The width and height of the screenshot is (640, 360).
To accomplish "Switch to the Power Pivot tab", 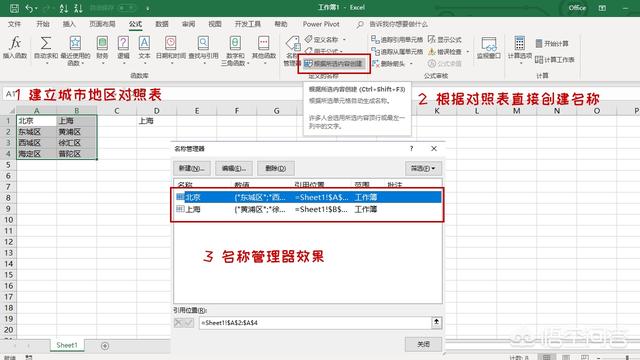I will 321,24.
